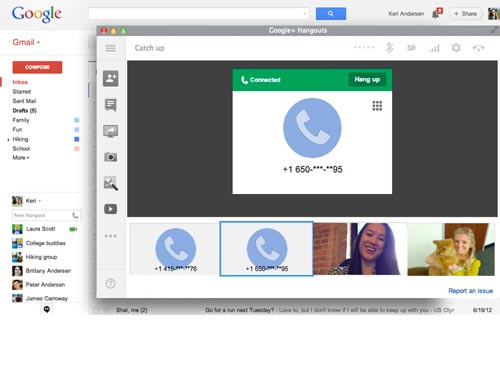500x375 pixels.
Task: Open the profile photo in top corner
Action: [x=494, y=14]
